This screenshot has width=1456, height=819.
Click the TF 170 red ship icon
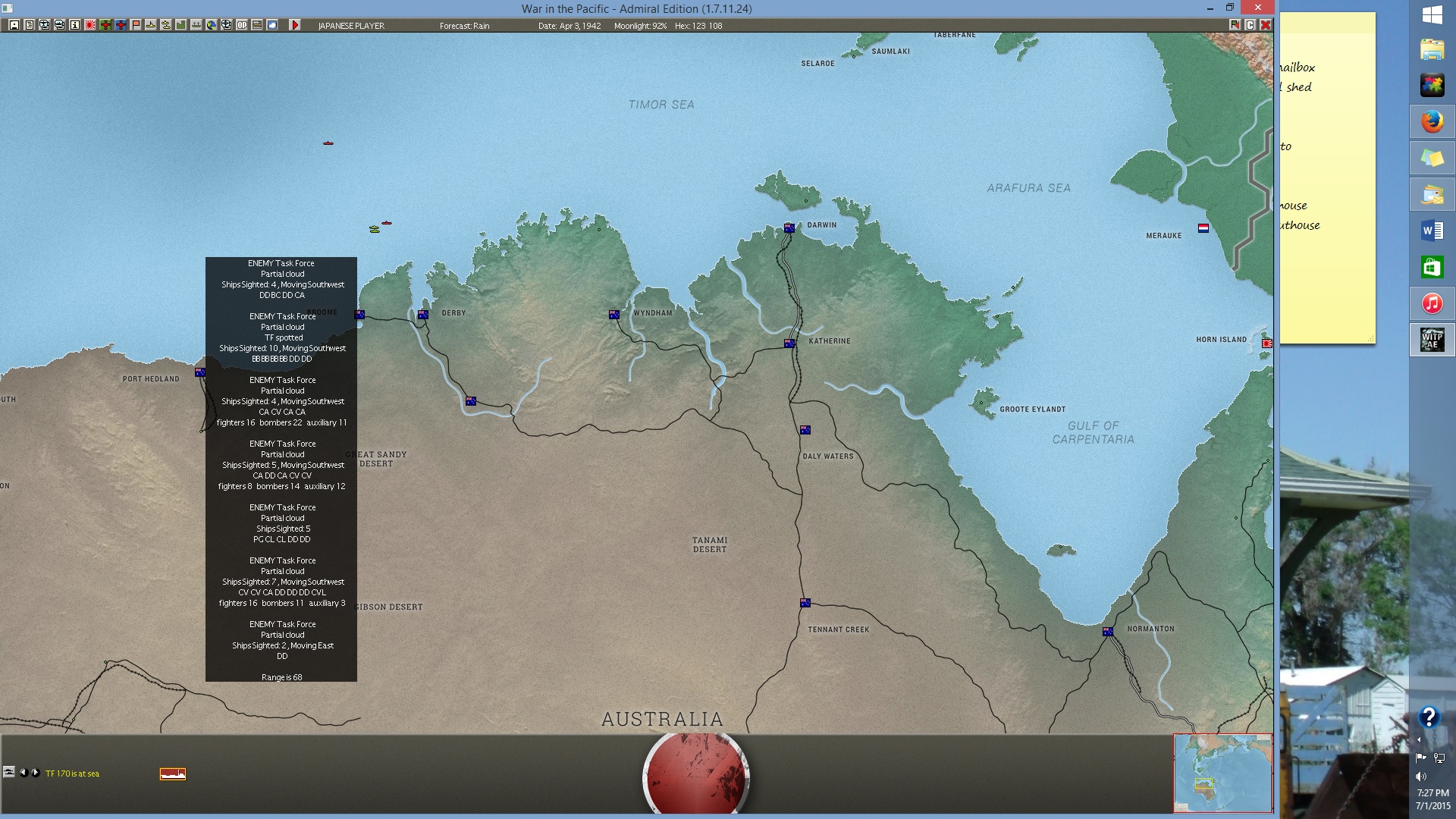(x=172, y=773)
